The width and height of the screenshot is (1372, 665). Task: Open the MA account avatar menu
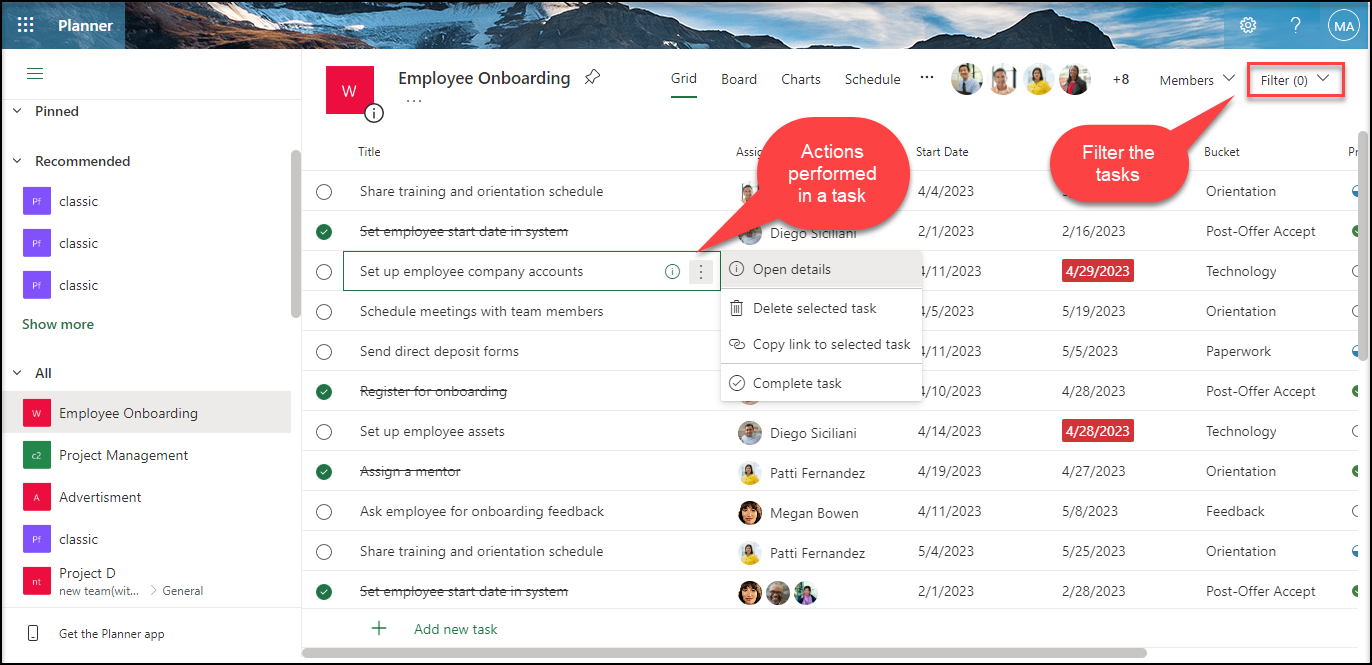tap(1343, 25)
